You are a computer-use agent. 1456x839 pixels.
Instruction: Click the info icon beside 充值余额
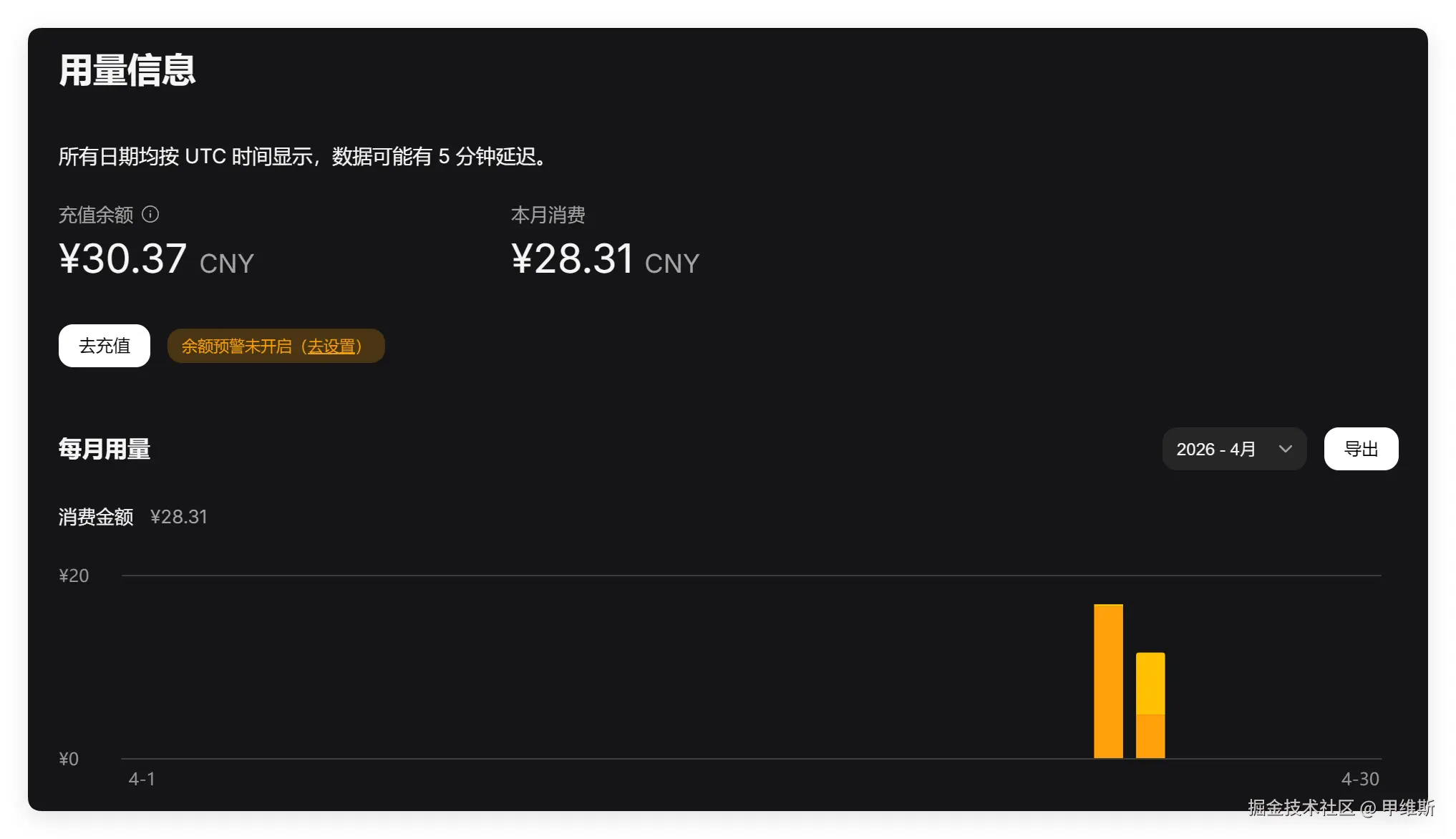[x=150, y=214]
